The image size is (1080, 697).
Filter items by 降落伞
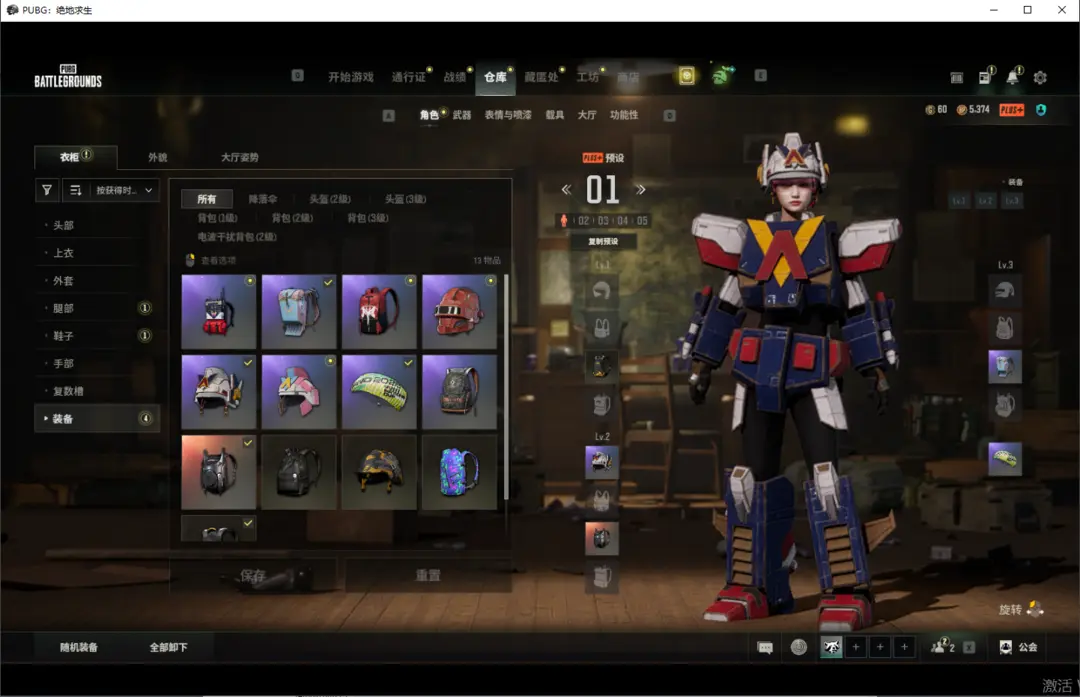[x=262, y=199]
